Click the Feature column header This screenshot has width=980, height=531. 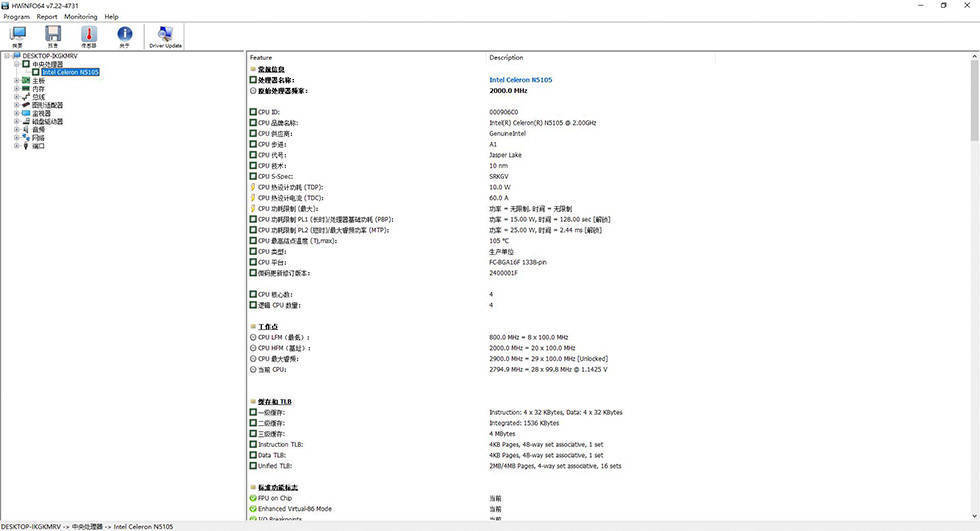click(x=367, y=57)
